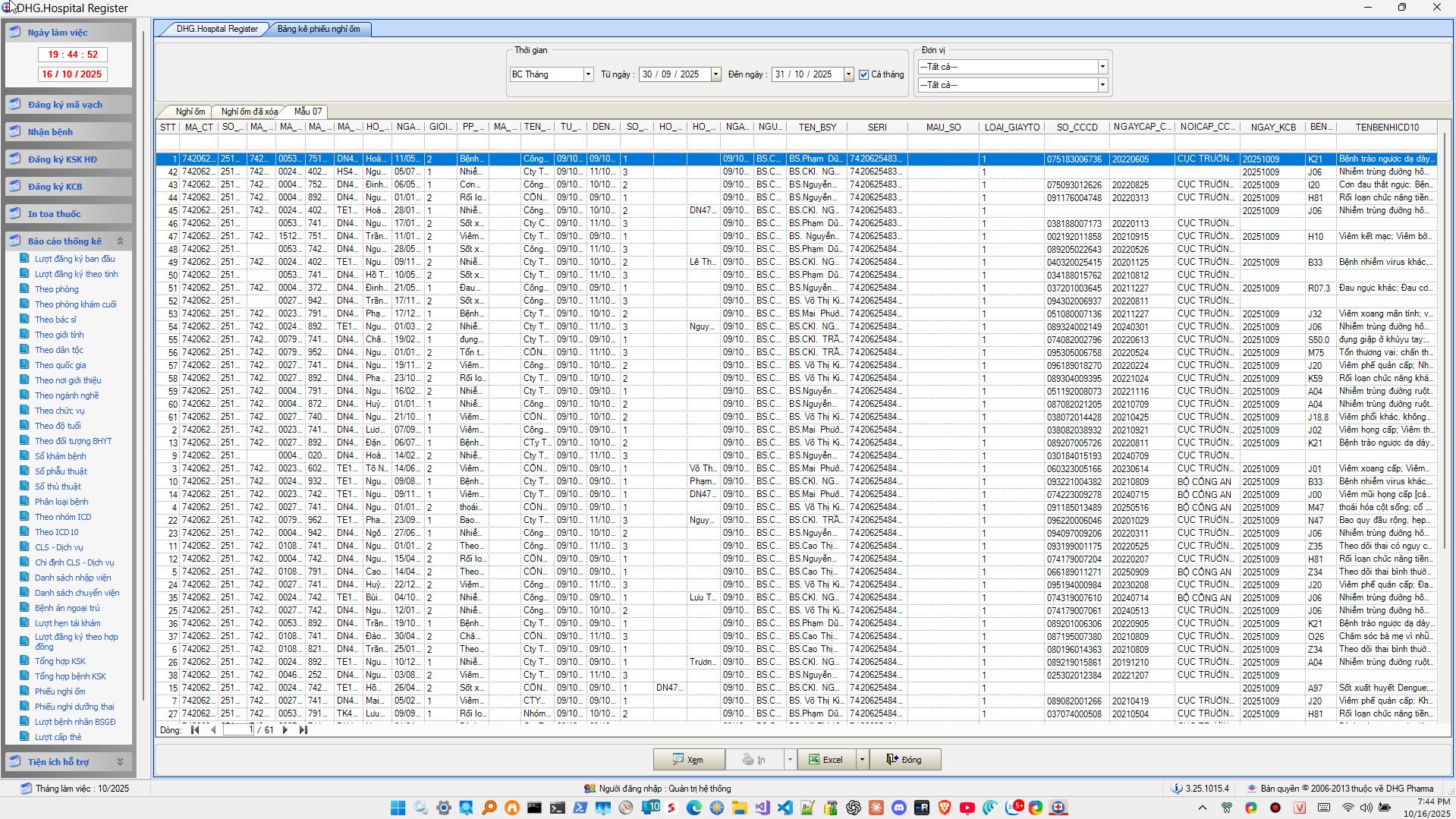
Task: Export the table with Excel button
Action: point(826,760)
